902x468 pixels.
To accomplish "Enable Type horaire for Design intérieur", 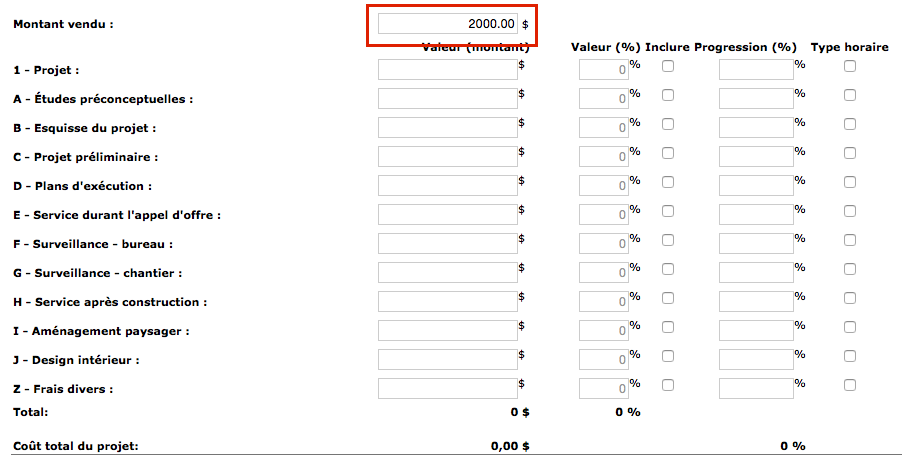I will (x=850, y=356).
